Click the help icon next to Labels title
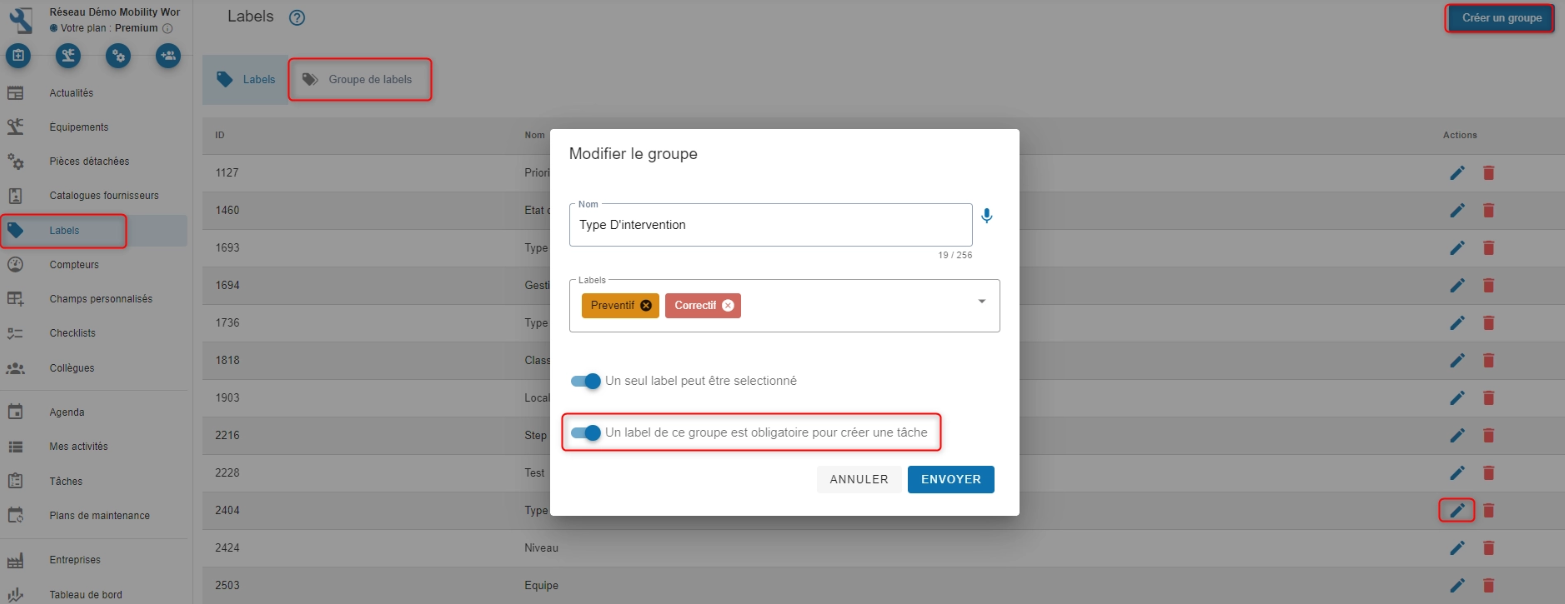Image resolution: width=1565 pixels, height=604 pixels. click(x=296, y=17)
